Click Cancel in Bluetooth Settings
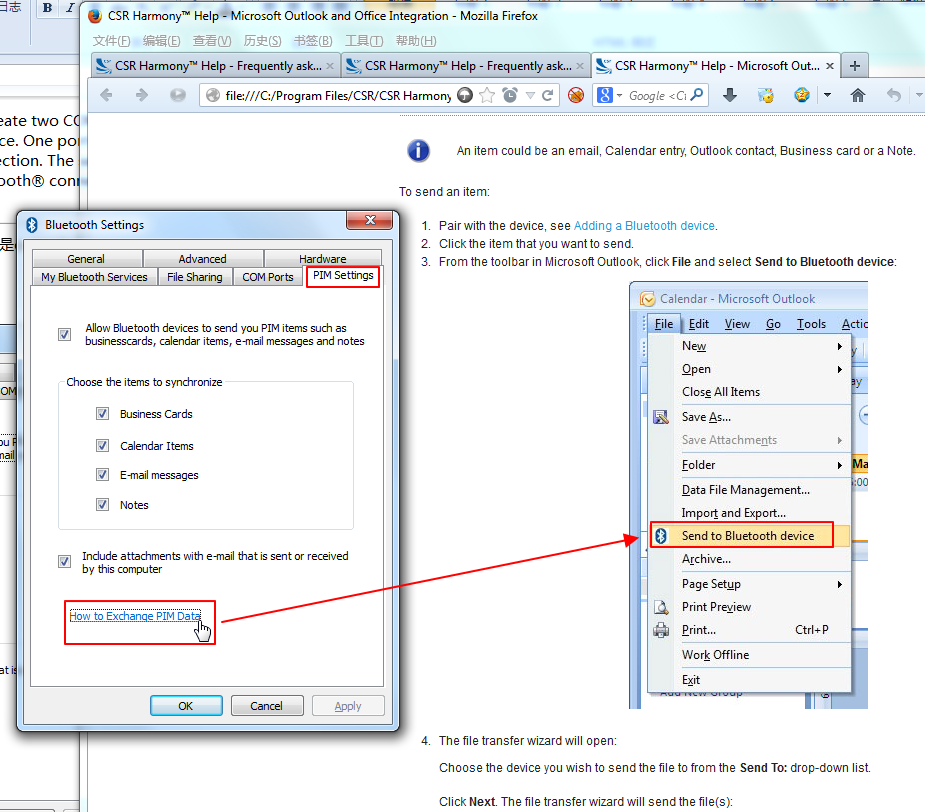The height and width of the screenshot is (812, 925). [x=267, y=706]
